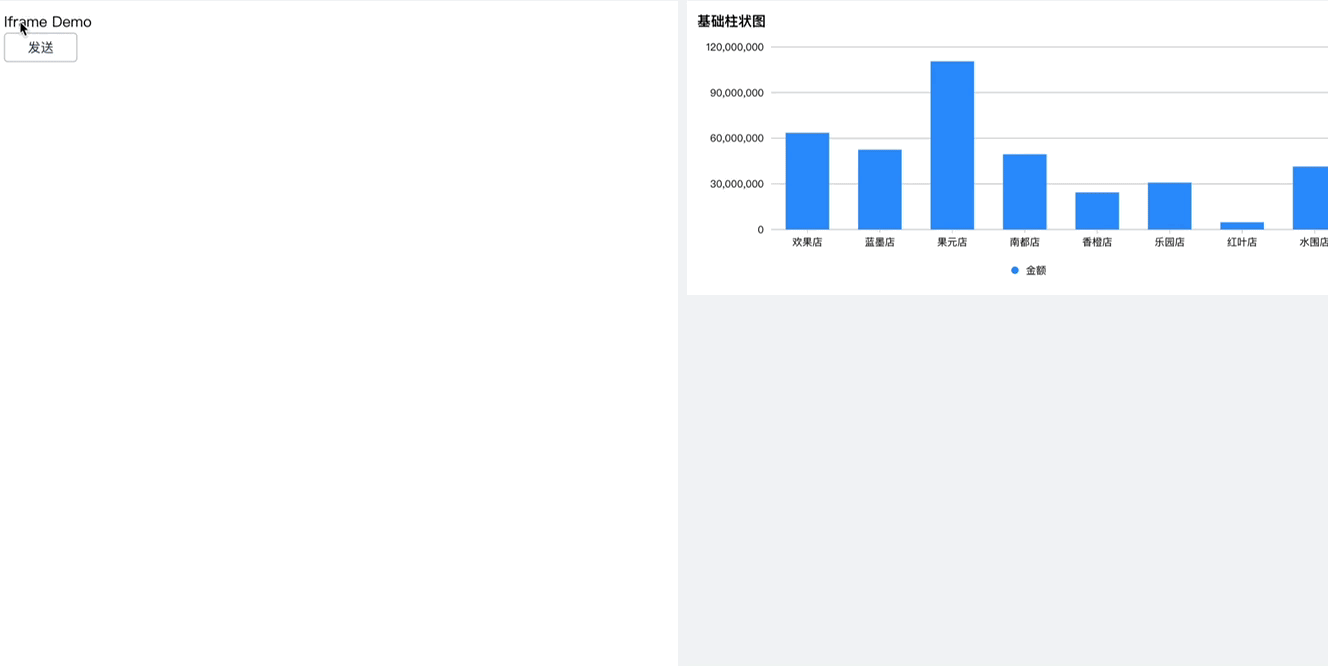This screenshot has height=666, width=1328.
Task: Click the 果元店 x-axis label
Action: [x=952, y=241]
